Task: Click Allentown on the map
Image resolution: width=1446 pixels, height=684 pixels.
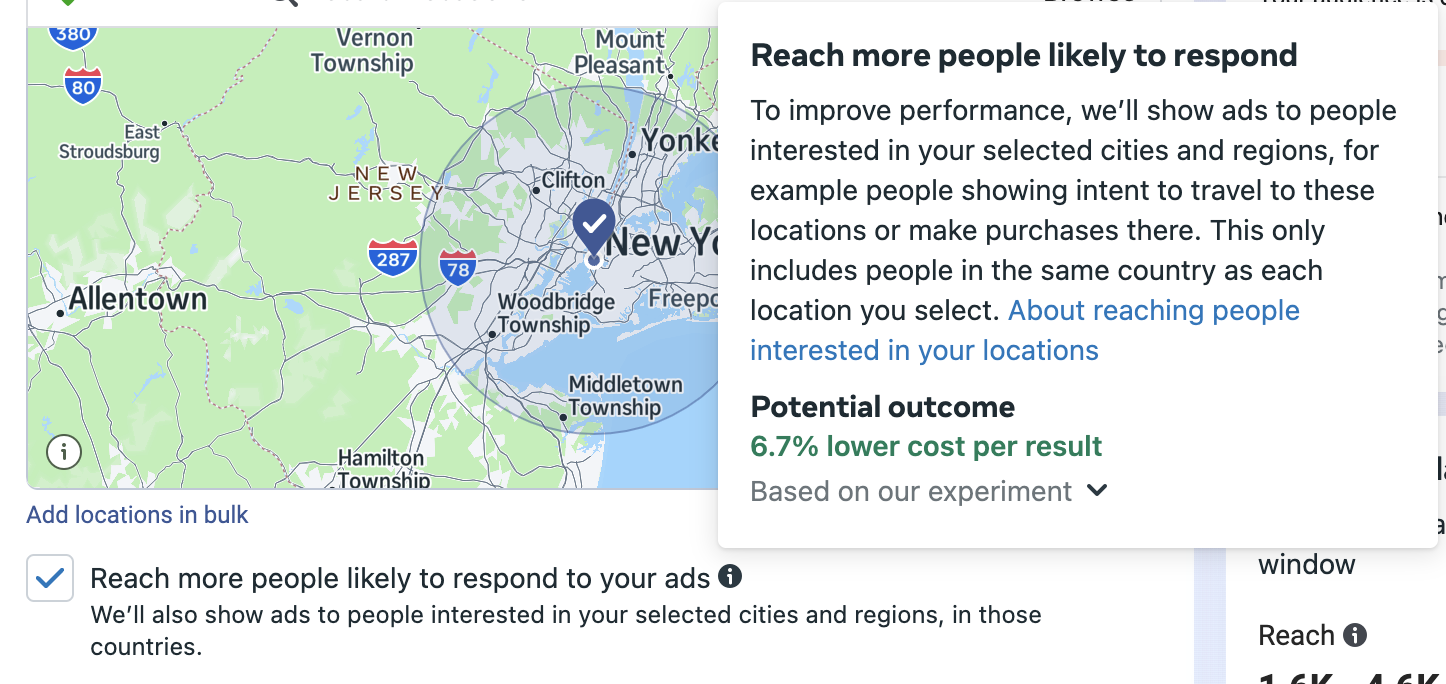Action: (138, 299)
